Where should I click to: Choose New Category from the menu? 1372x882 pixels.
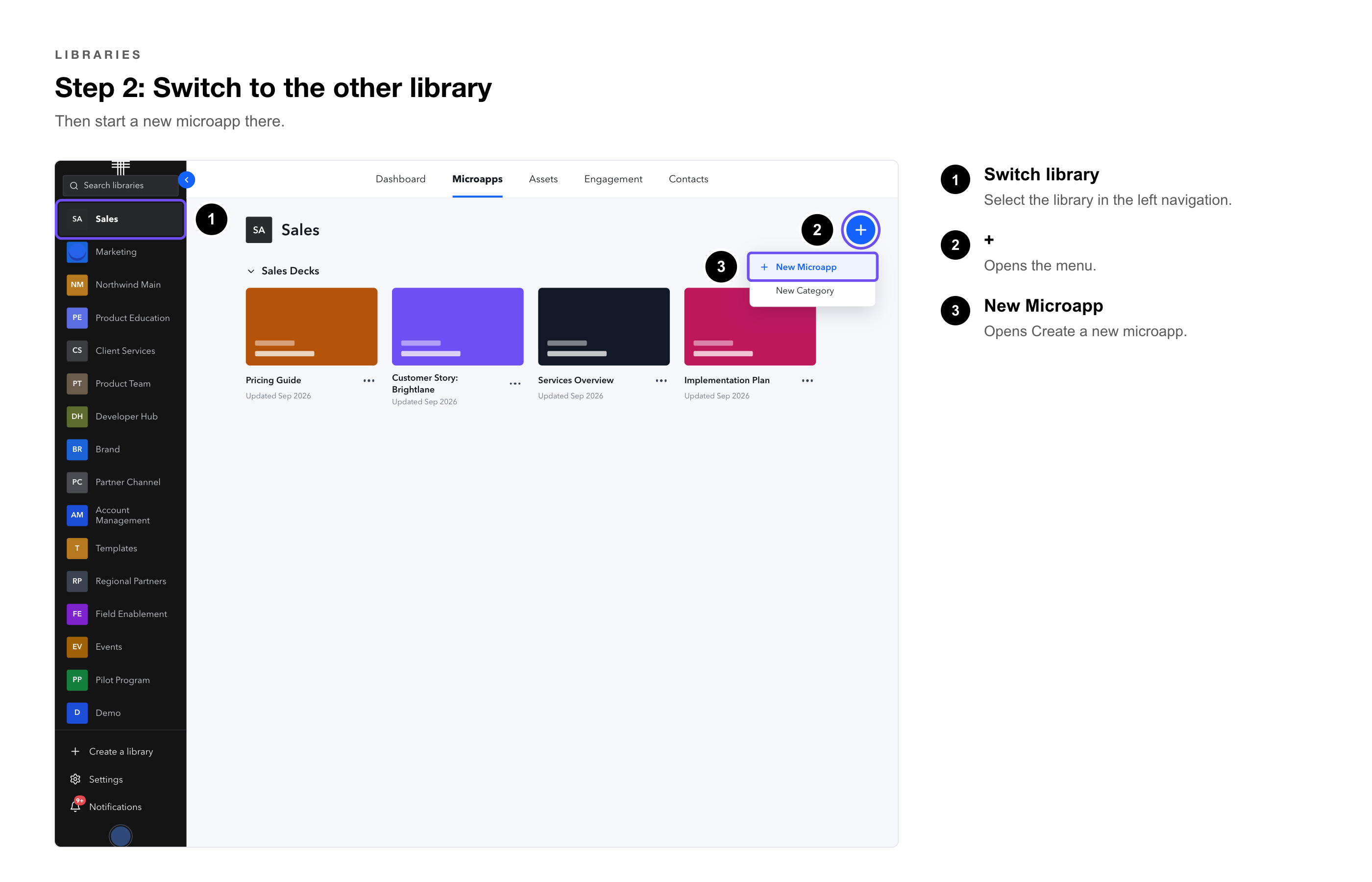pyautogui.click(x=812, y=291)
